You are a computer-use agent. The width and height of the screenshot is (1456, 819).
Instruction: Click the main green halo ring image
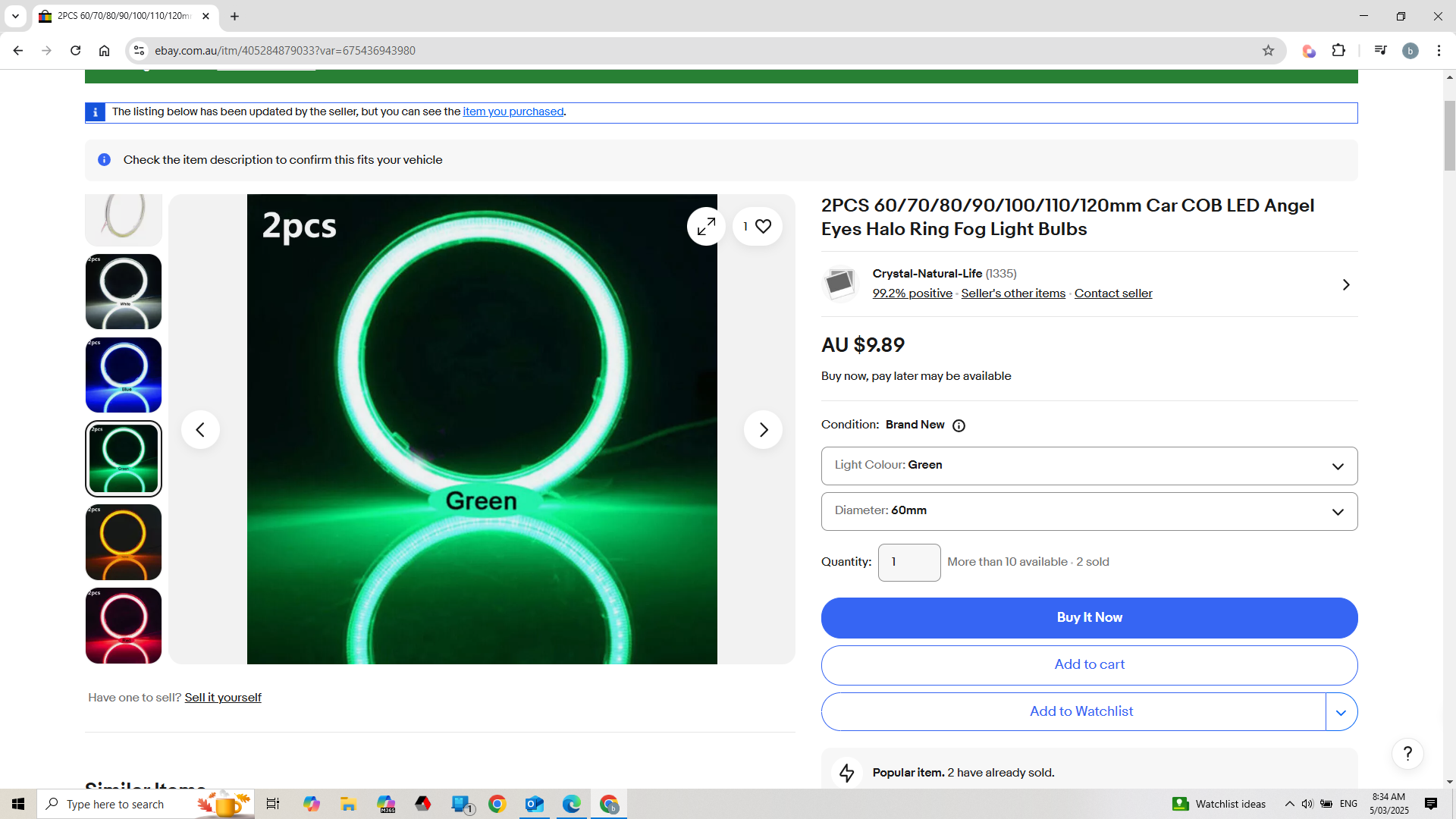[x=482, y=429]
